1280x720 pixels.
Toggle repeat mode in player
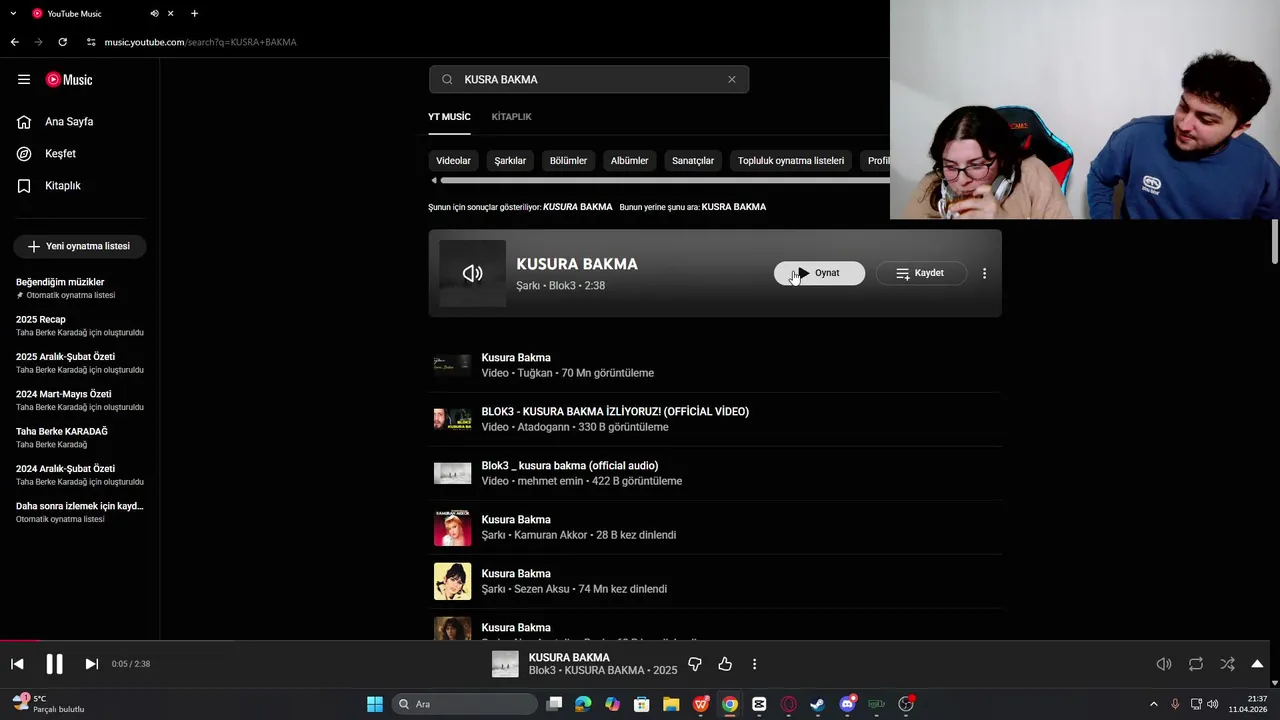pyautogui.click(x=1196, y=664)
